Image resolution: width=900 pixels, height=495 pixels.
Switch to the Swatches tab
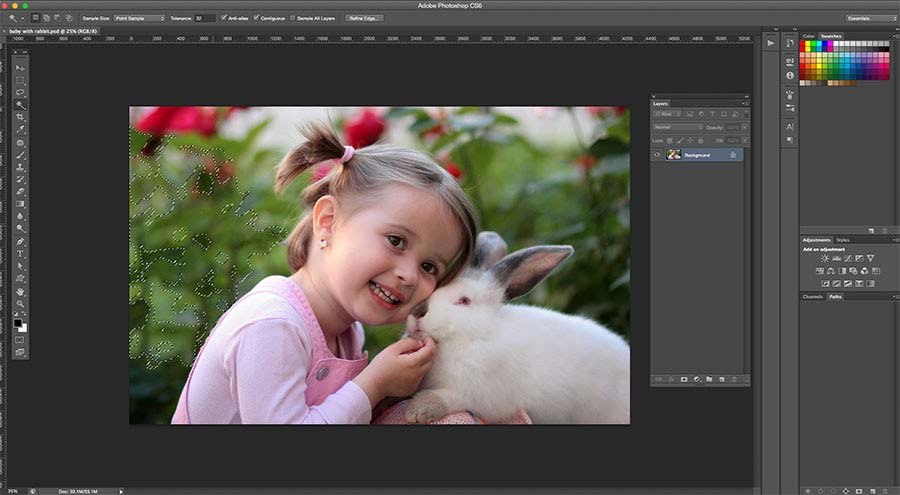(x=831, y=36)
